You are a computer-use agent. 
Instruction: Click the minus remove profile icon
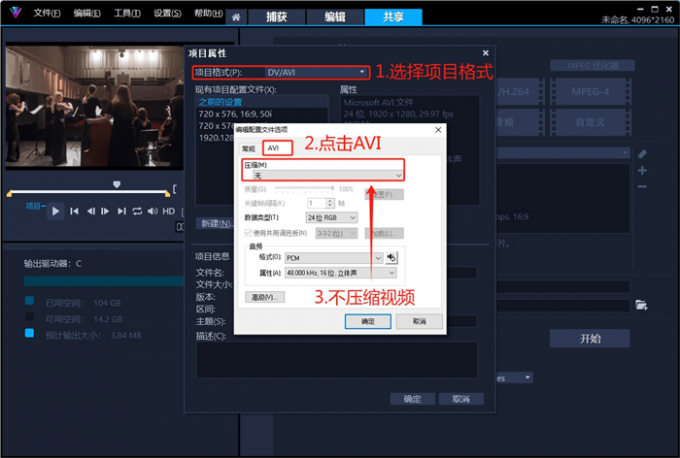click(x=642, y=186)
